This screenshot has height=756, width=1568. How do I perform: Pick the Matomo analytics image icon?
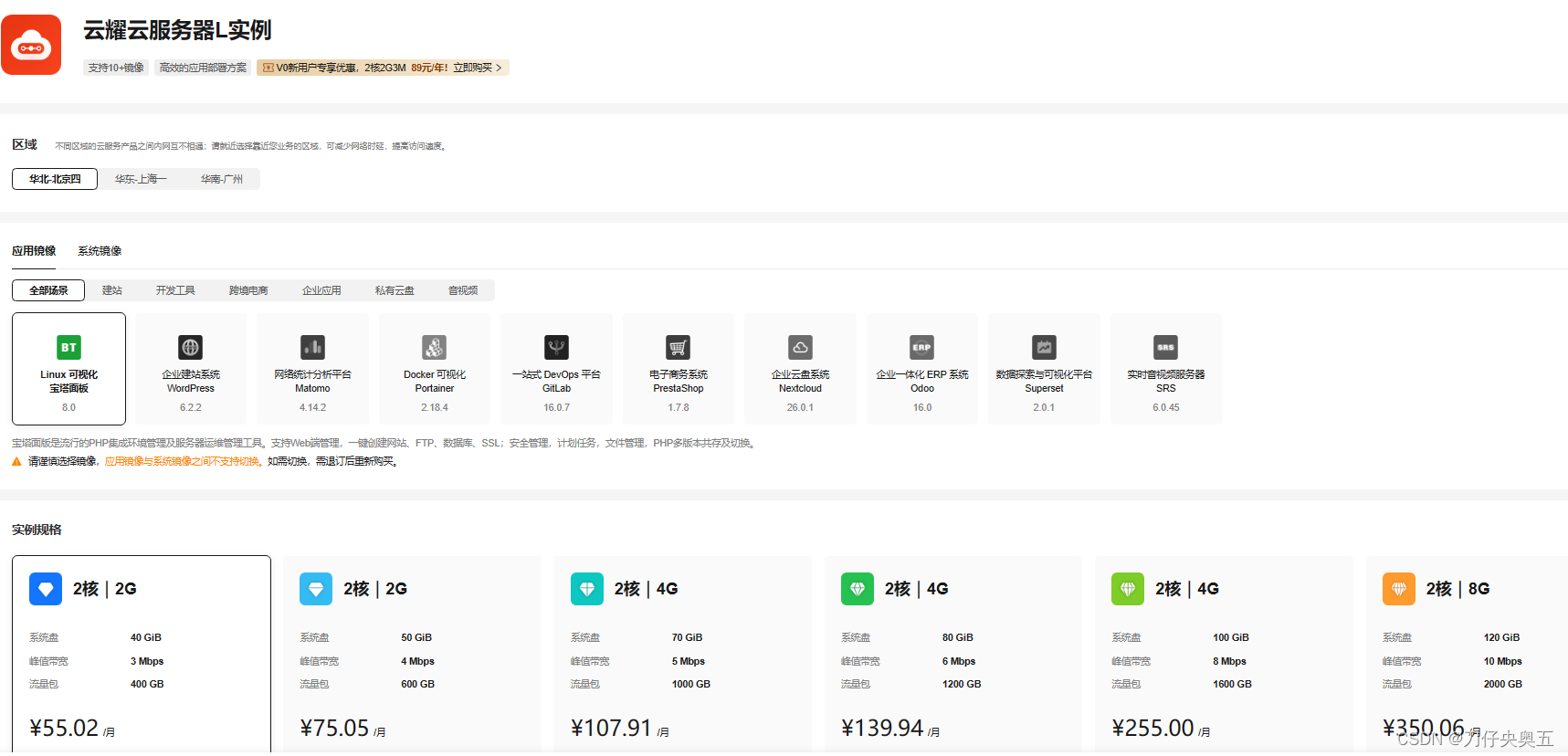point(312,347)
